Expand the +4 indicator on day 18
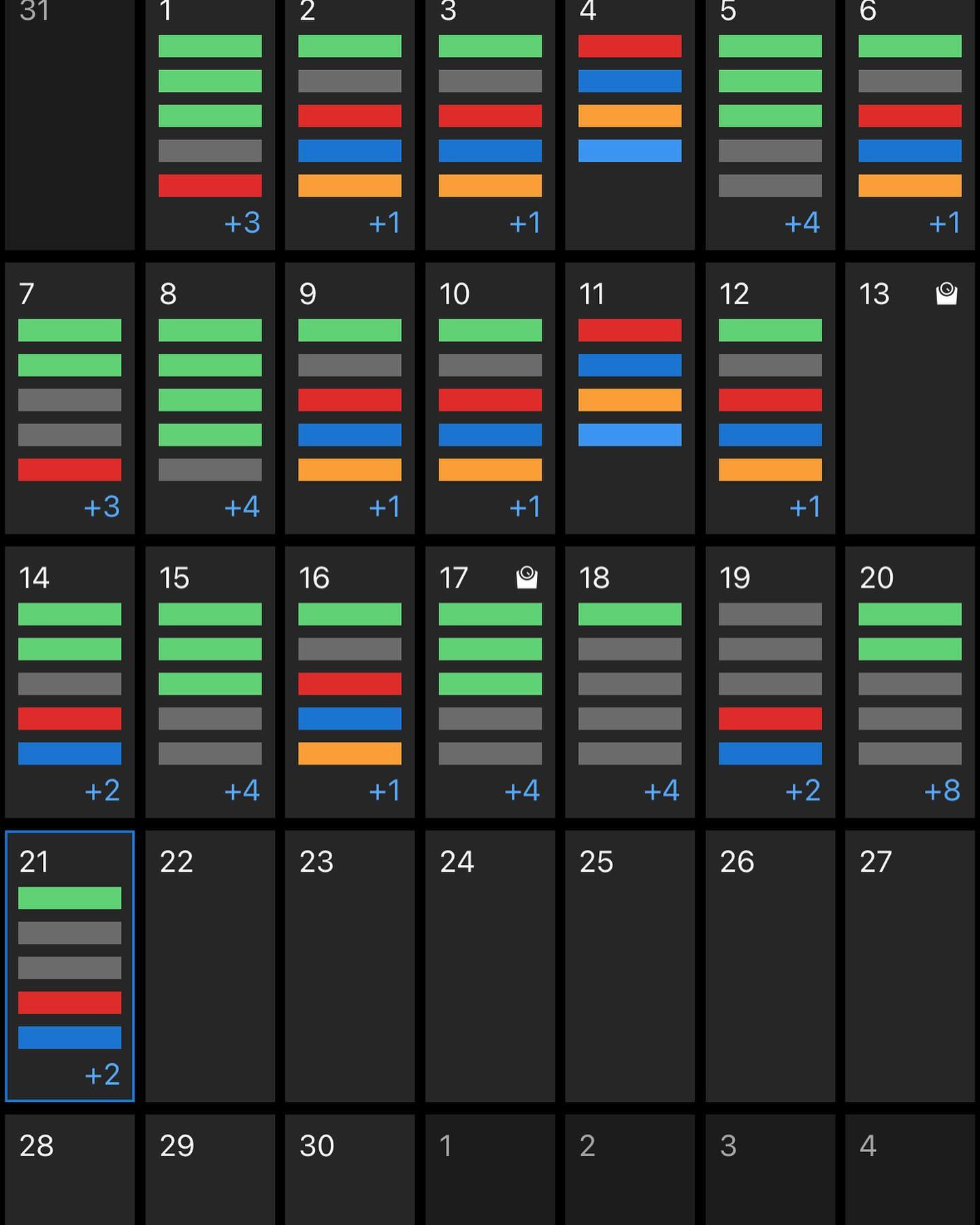 pos(661,791)
